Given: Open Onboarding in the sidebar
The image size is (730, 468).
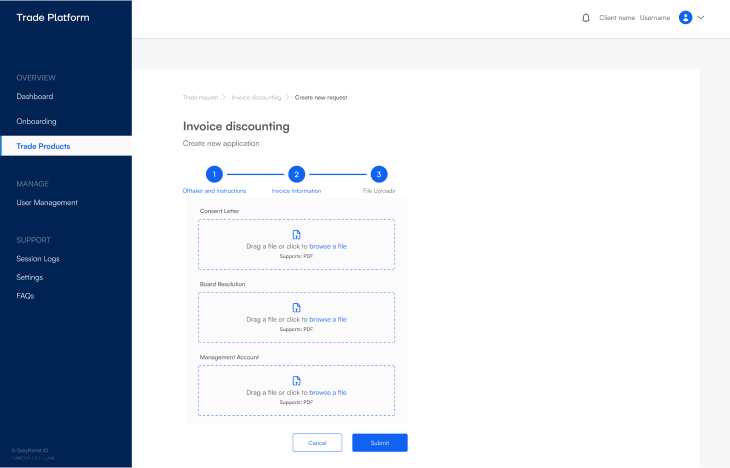Looking at the screenshot, I should (37, 121).
